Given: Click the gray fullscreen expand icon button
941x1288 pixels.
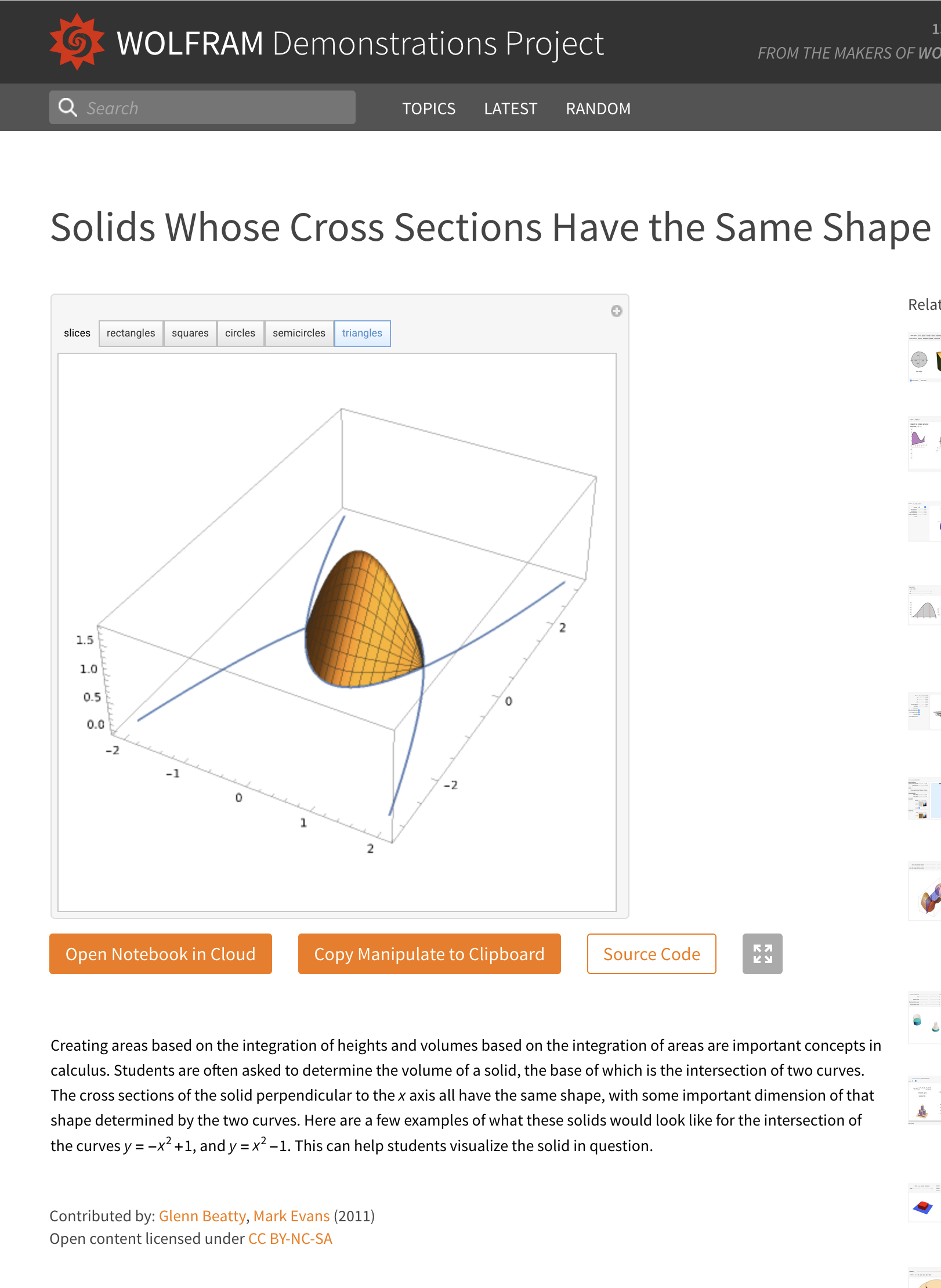Looking at the screenshot, I should click(762, 954).
